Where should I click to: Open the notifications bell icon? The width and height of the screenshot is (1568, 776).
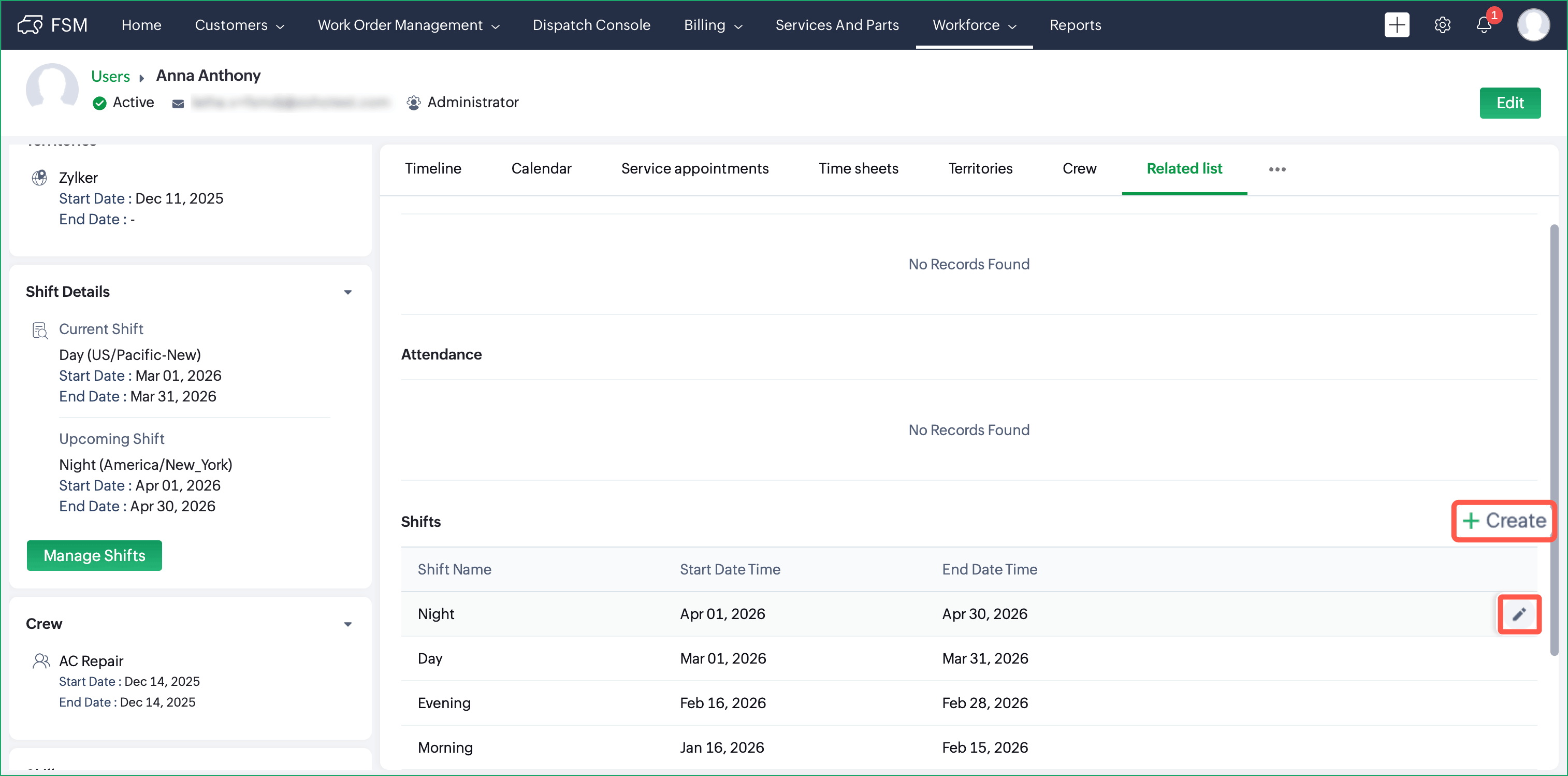[1484, 25]
